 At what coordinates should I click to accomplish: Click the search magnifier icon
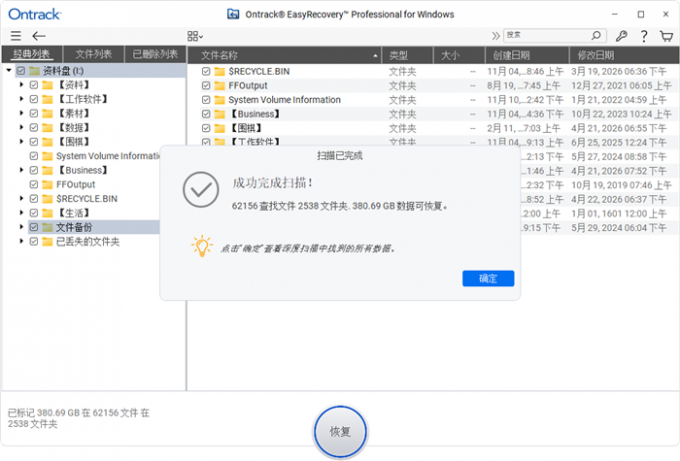click(x=596, y=35)
